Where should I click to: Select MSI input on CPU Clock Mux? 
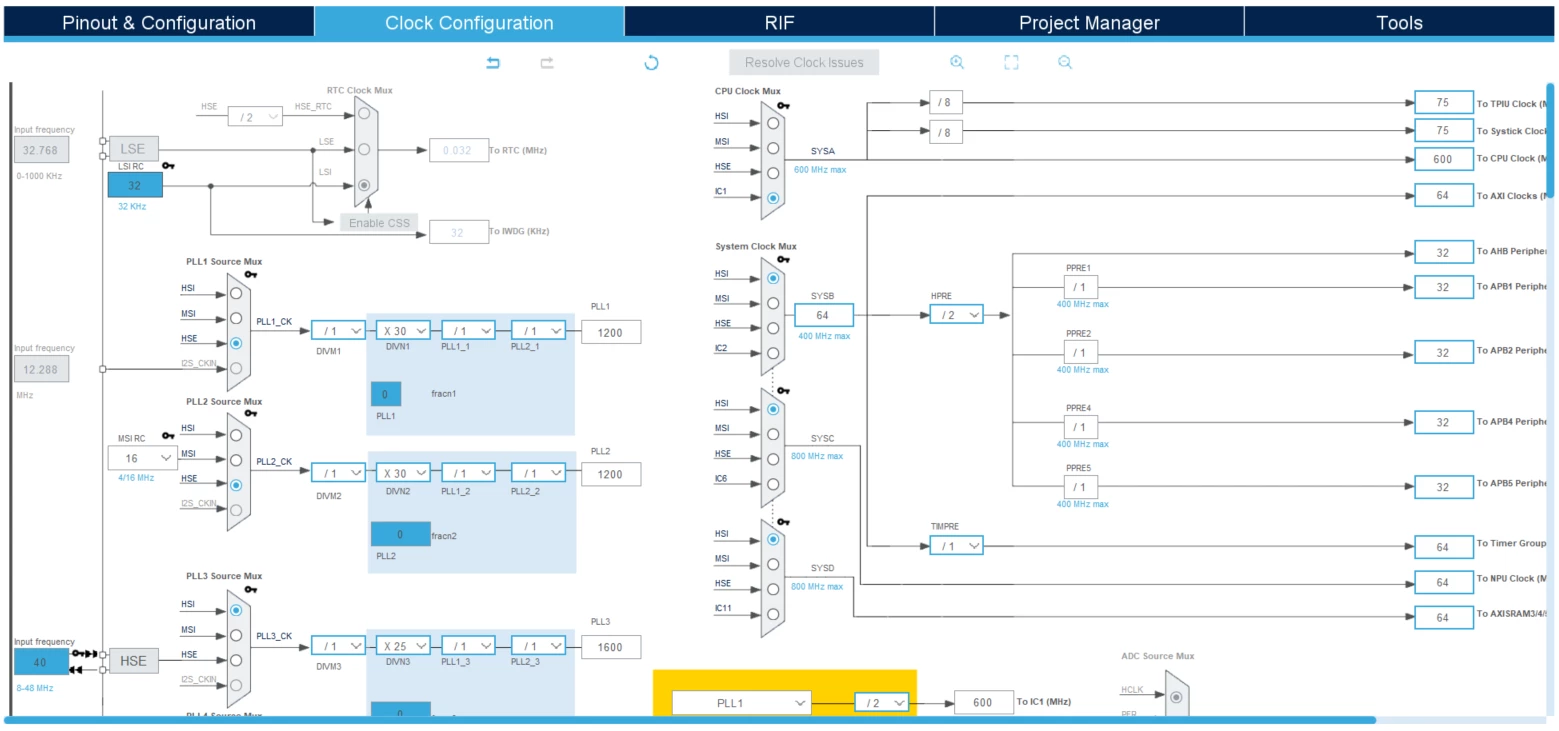(772, 147)
